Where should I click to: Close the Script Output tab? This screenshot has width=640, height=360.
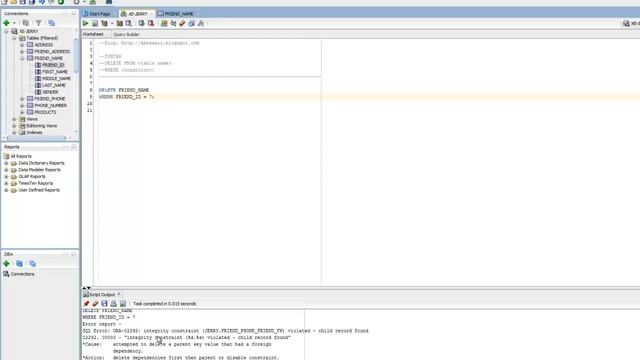click(x=119, y=294)
